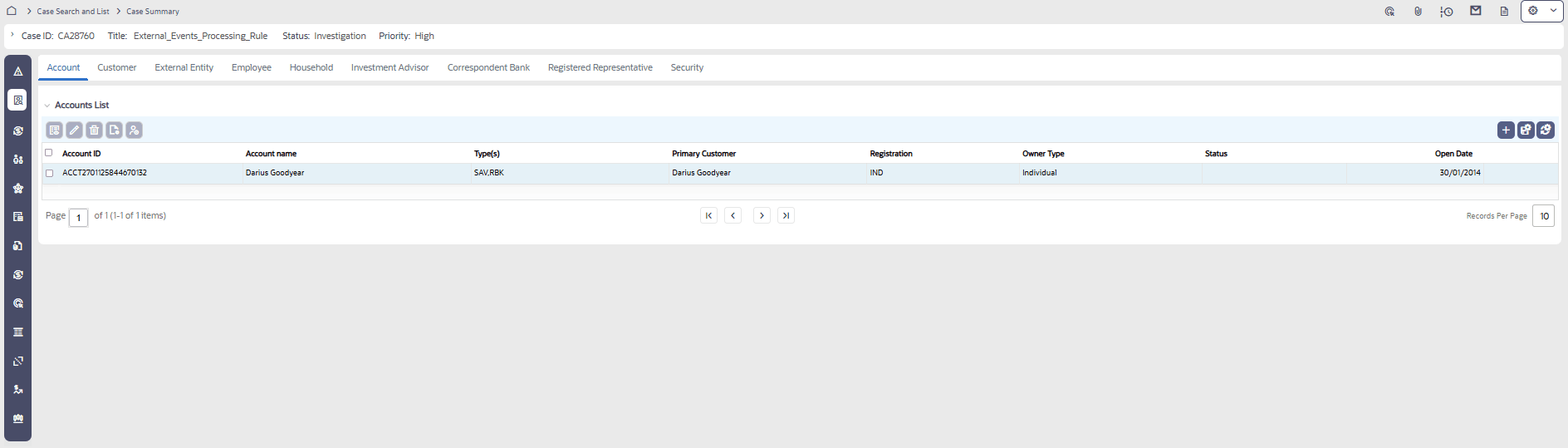Image resolution: width=1568 pixels, height=448 pixels.
Task: Click the 30/01/2014 open date cell
Action: point(1460,173)
